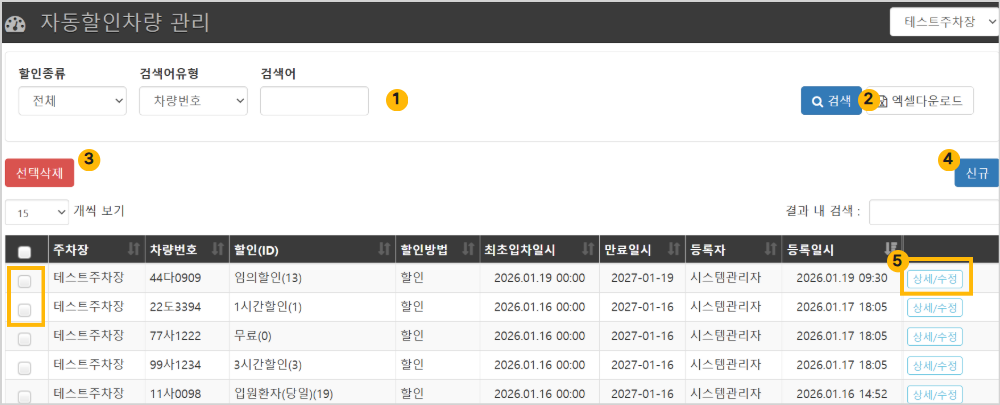
Task: Check the row for vehicle 44다0909
Action: [x=24, y=280]
